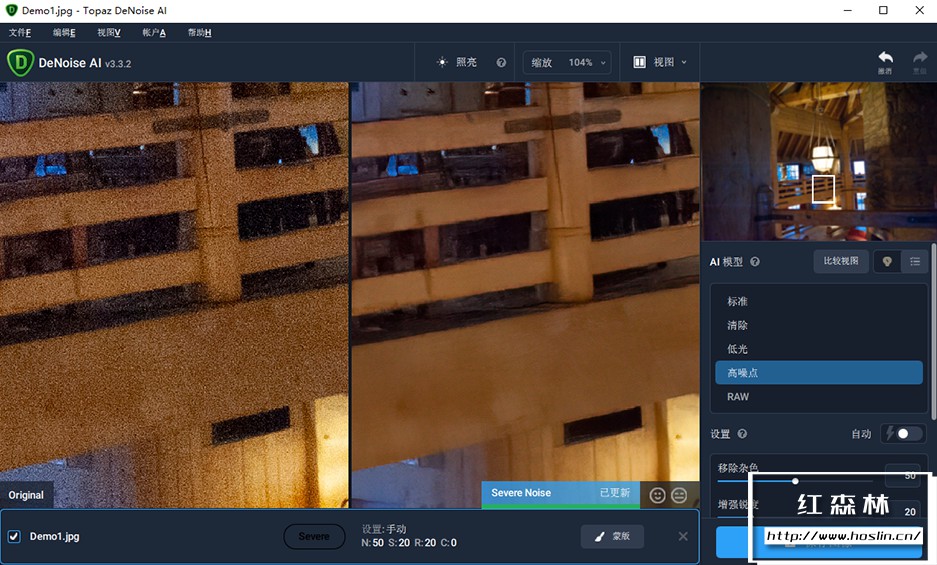Image resolution: width=937 pixels, height=565 pixels.
Task: Click the model list view icon
Action: pos(914,261)
